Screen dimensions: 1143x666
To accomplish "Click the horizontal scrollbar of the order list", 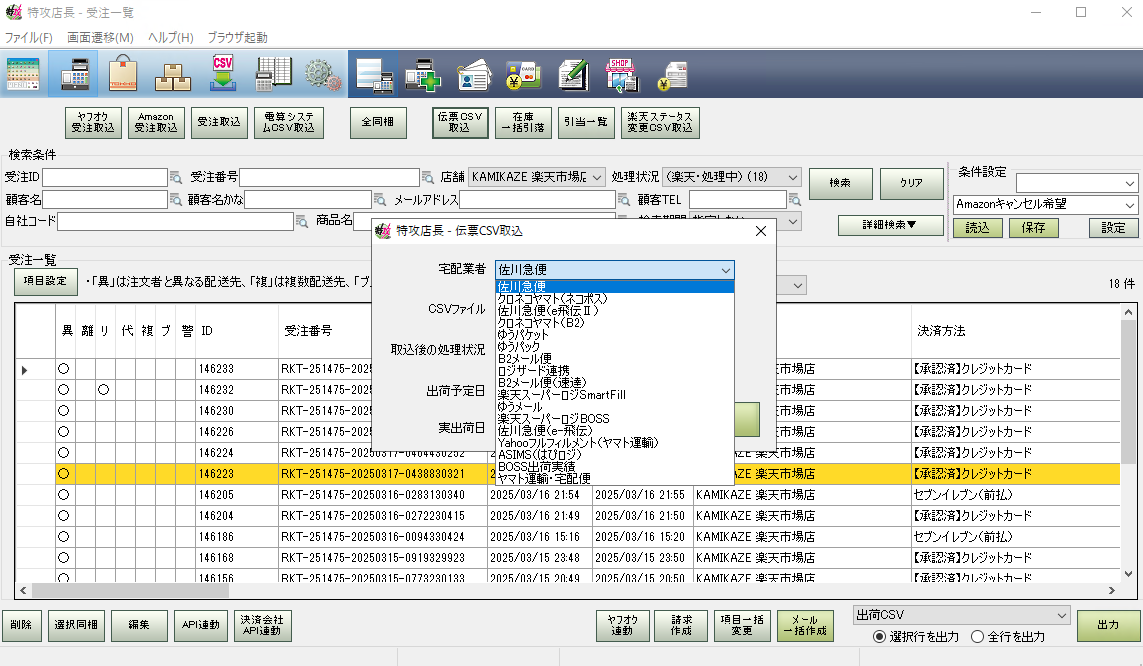I will [129, 590].
